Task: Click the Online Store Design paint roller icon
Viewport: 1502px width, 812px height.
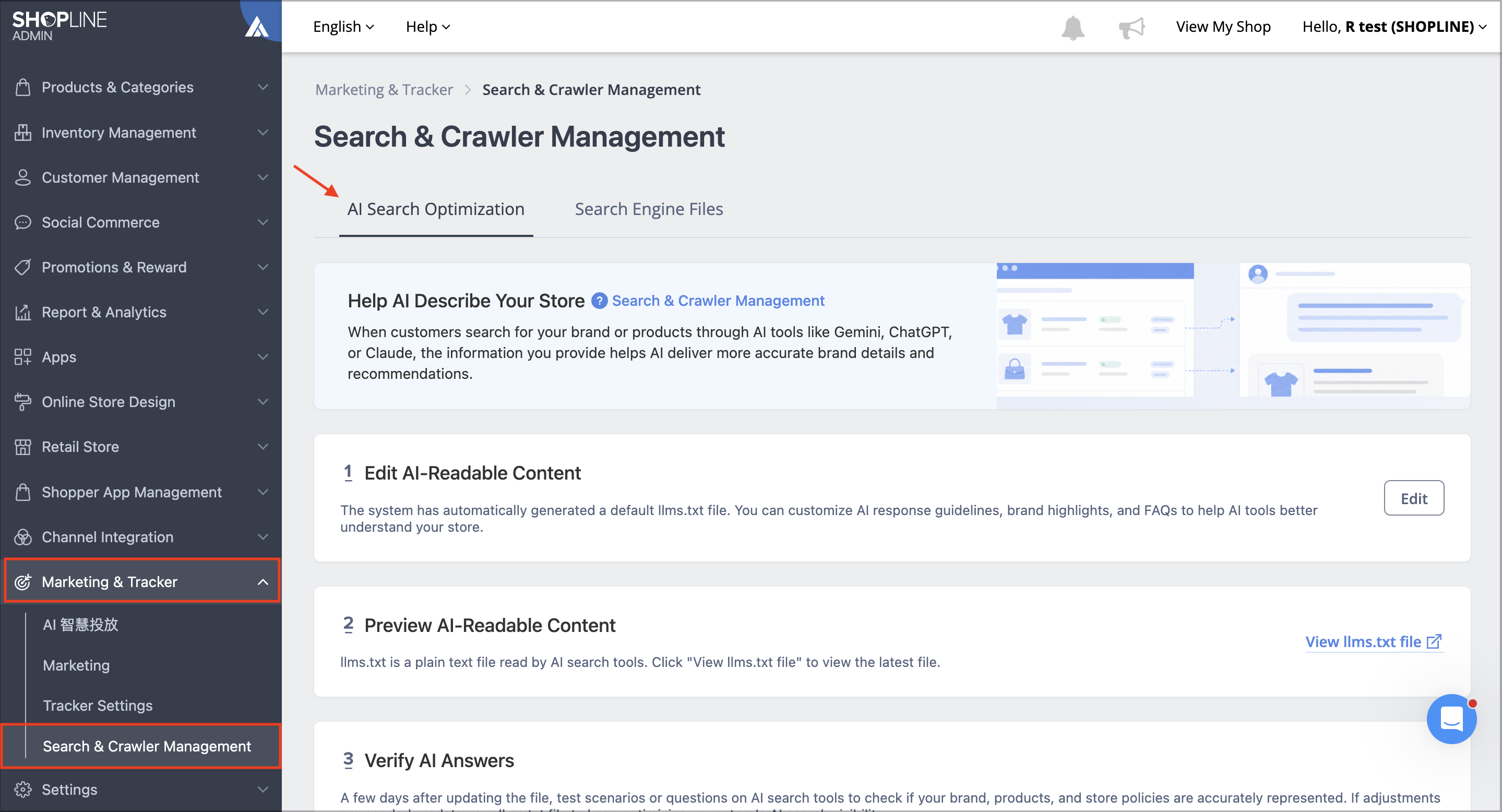Action: (23, 402)
